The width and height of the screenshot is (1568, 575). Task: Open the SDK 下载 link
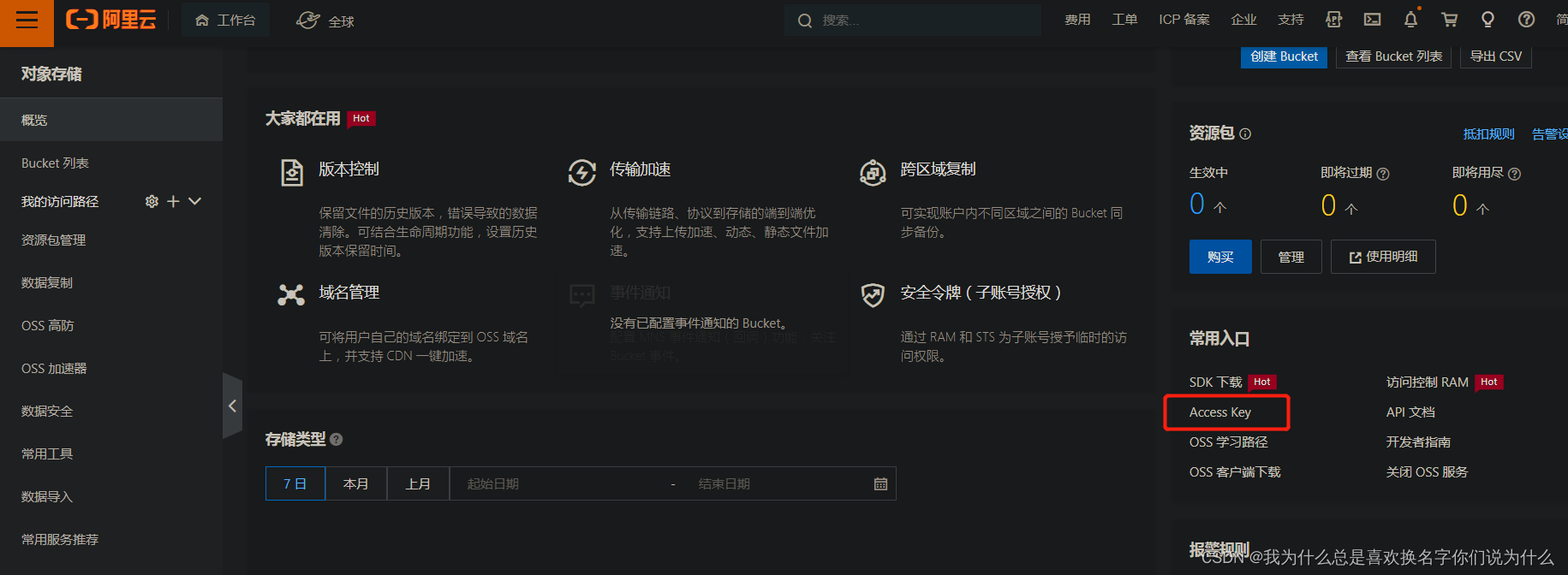(x=1215, y=382)
